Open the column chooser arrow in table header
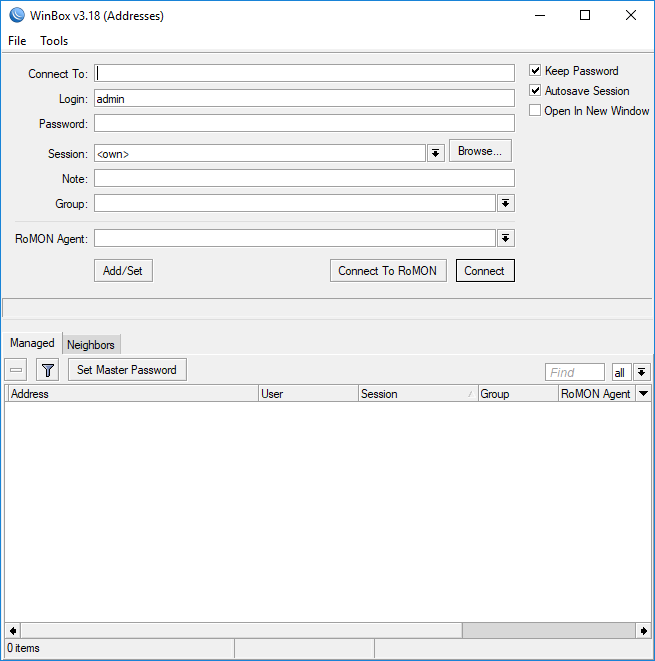The width and height of the screenshot is (655, 661). pyautogui.click(x=643, y=394)
